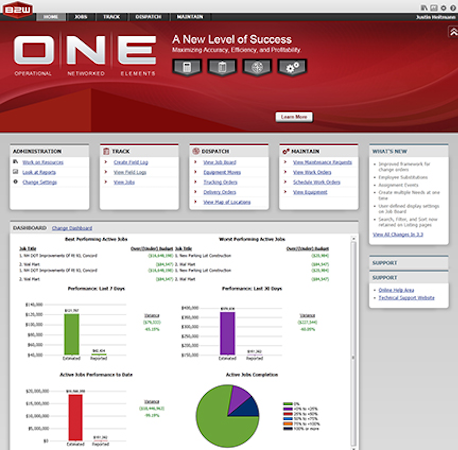Open the settings gear icon in the top-right toolbar
458x450 pixels.
pos(444,8)
